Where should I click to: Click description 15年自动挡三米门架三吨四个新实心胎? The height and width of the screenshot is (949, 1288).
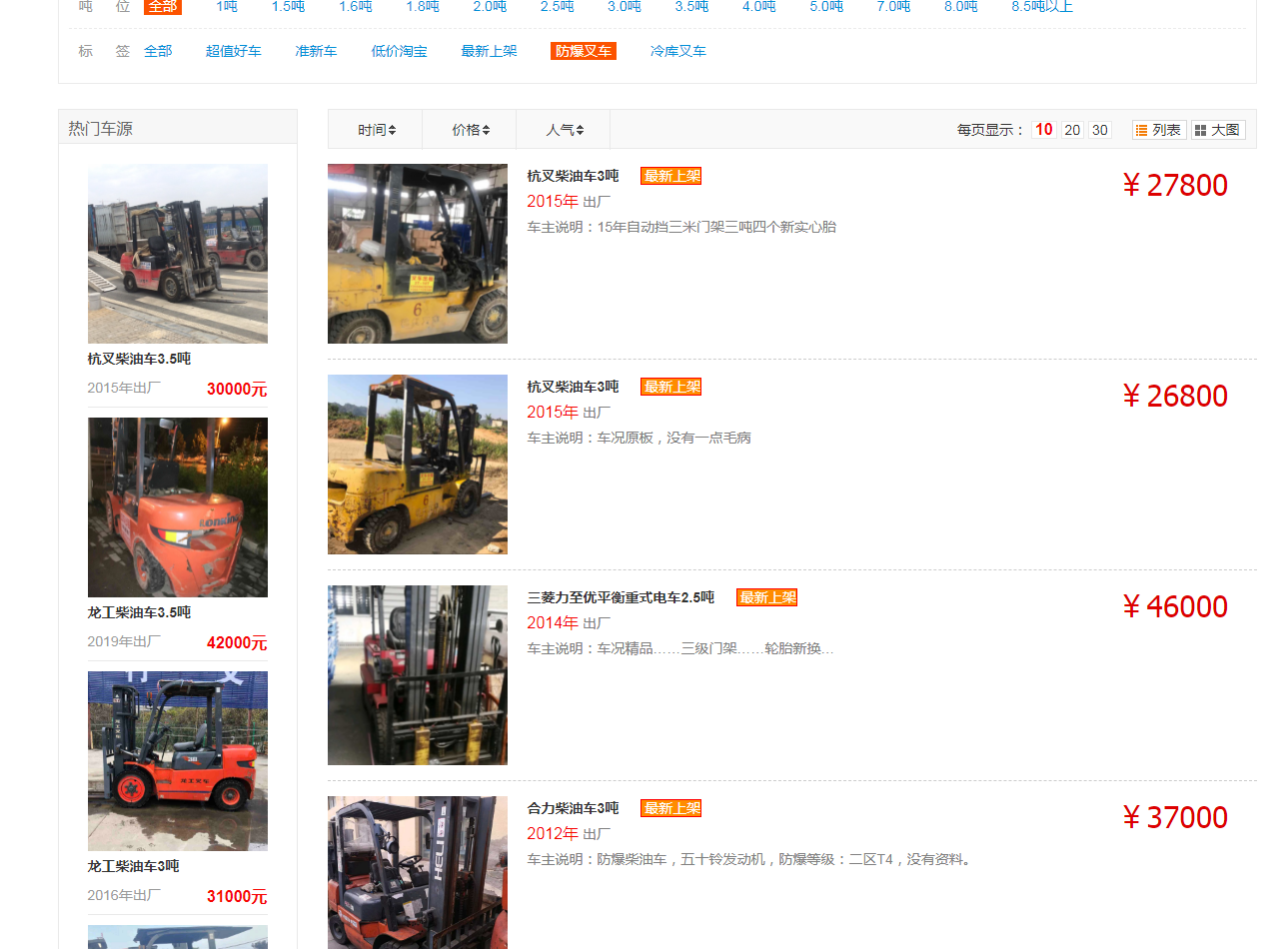(x=716, y=227)
